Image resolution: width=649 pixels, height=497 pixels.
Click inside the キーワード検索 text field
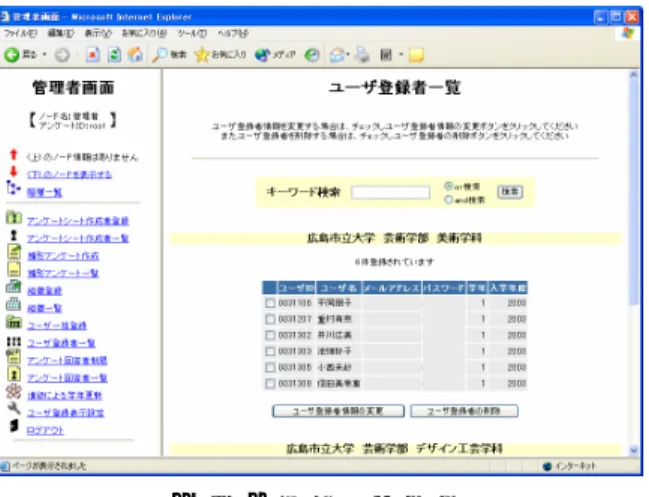point(390,192)
